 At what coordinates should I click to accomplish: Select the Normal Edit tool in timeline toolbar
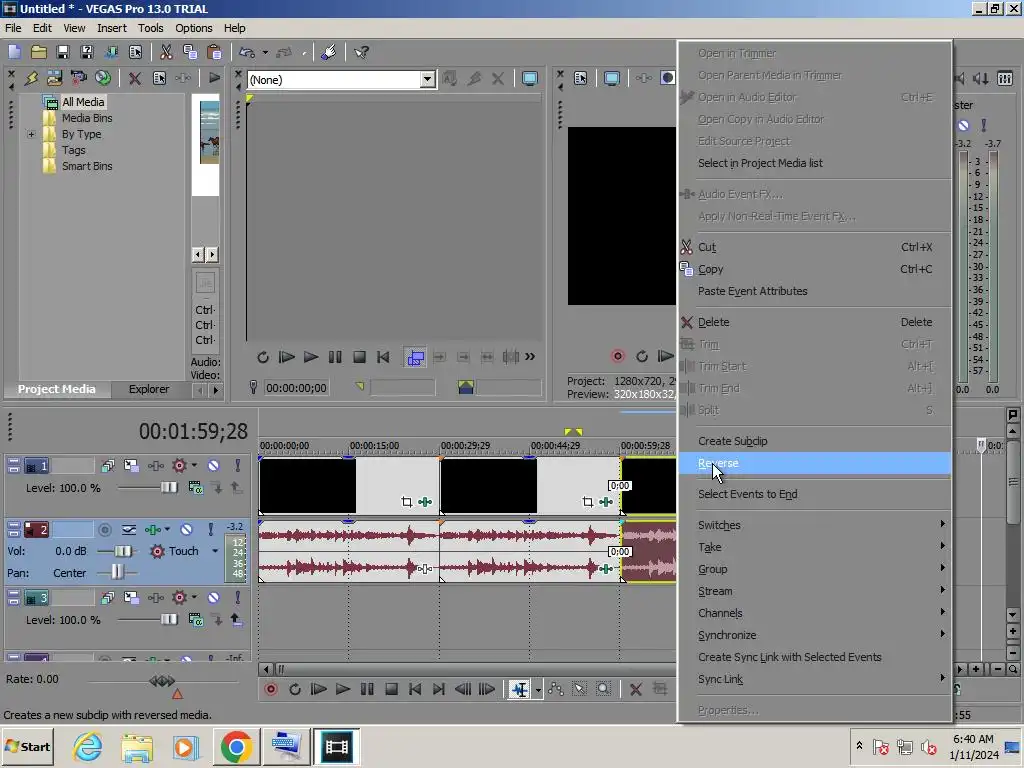520,689
